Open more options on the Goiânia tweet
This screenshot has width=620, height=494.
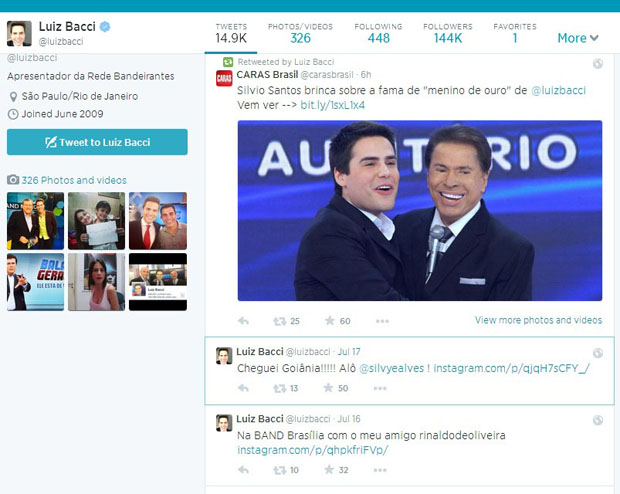tap(380, 388)
